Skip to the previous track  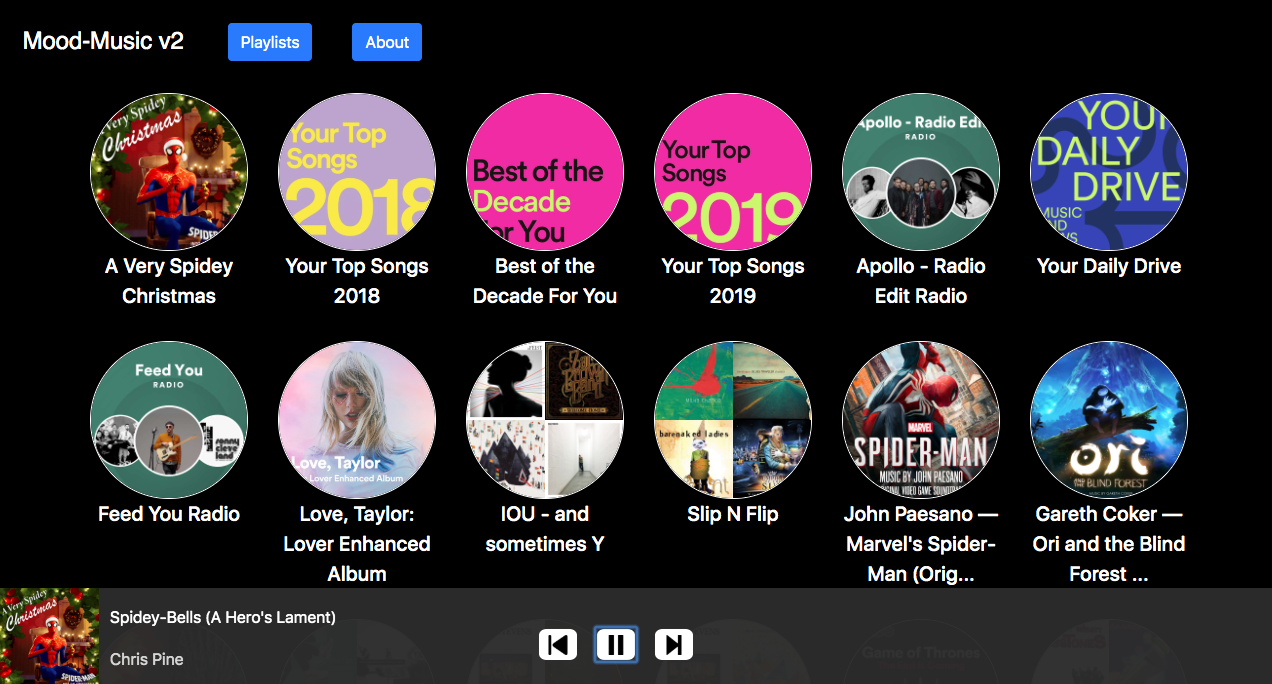tap(558, 645)
